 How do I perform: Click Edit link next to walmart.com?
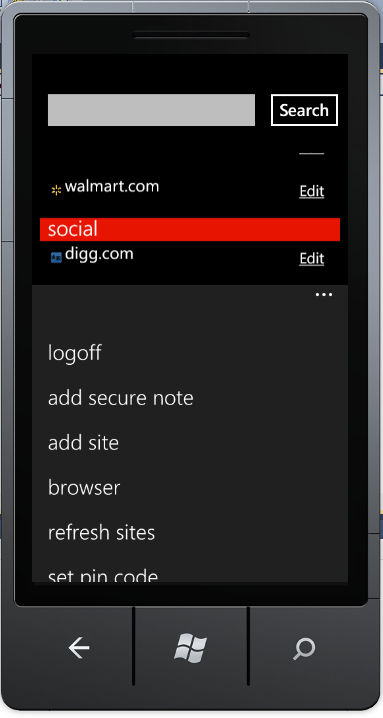[312, 191]
